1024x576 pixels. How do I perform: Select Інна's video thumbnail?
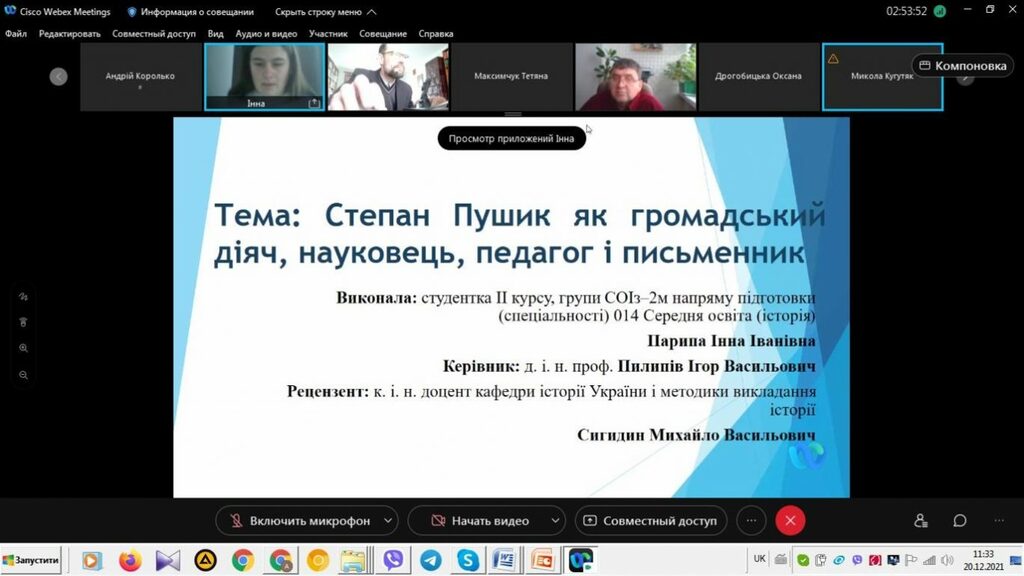point(264,76)
